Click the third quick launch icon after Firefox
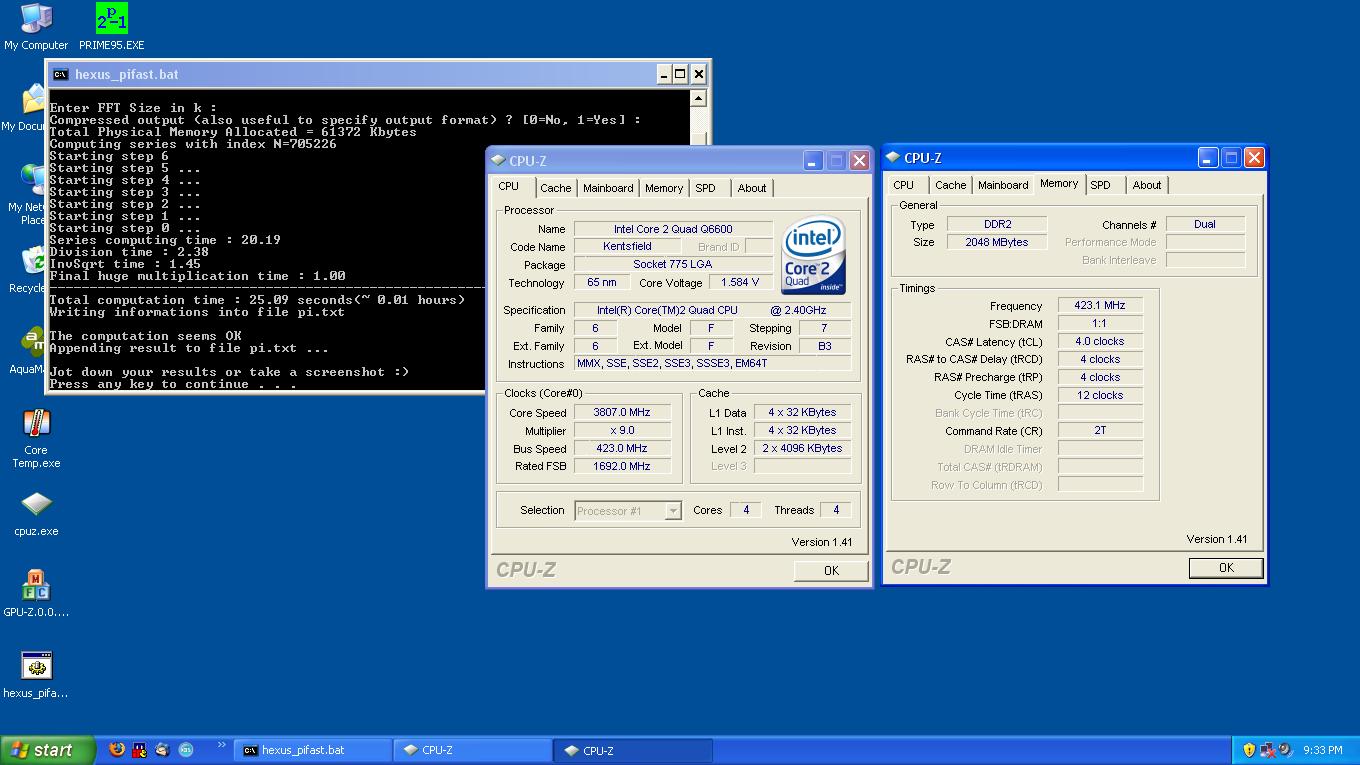The image size is (1360, 765). coord(162,749)
